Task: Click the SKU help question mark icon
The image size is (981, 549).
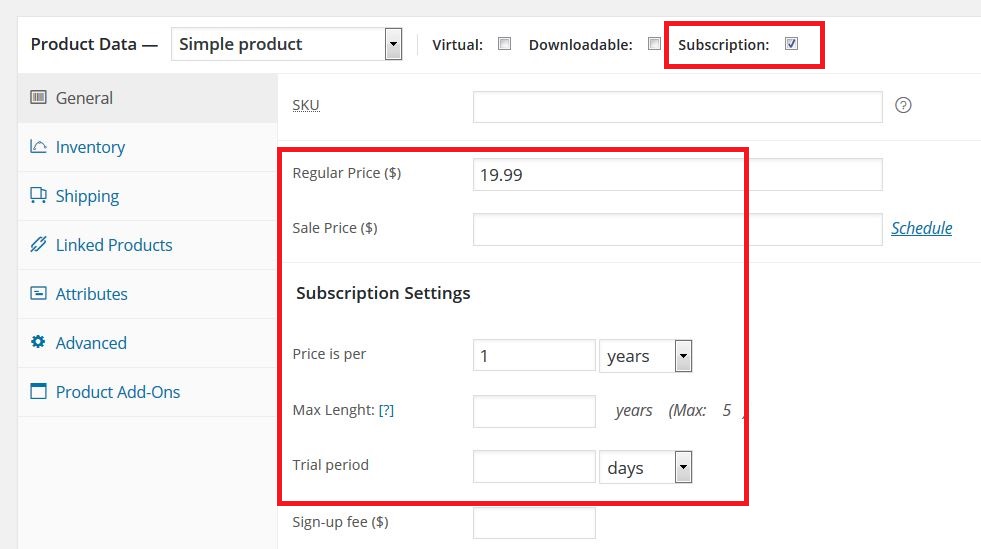Action: coord(903,105)
